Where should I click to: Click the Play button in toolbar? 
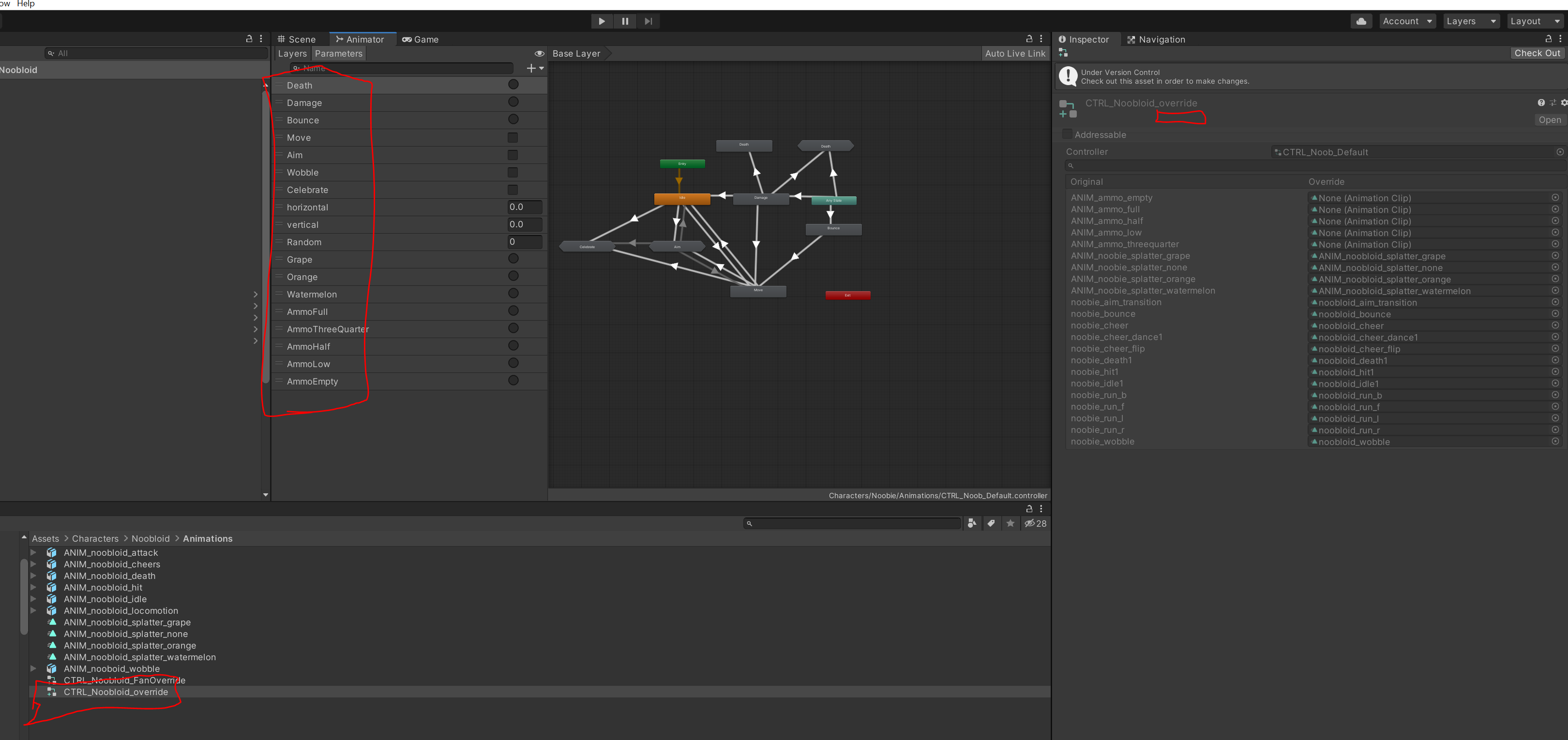[602, 21]
